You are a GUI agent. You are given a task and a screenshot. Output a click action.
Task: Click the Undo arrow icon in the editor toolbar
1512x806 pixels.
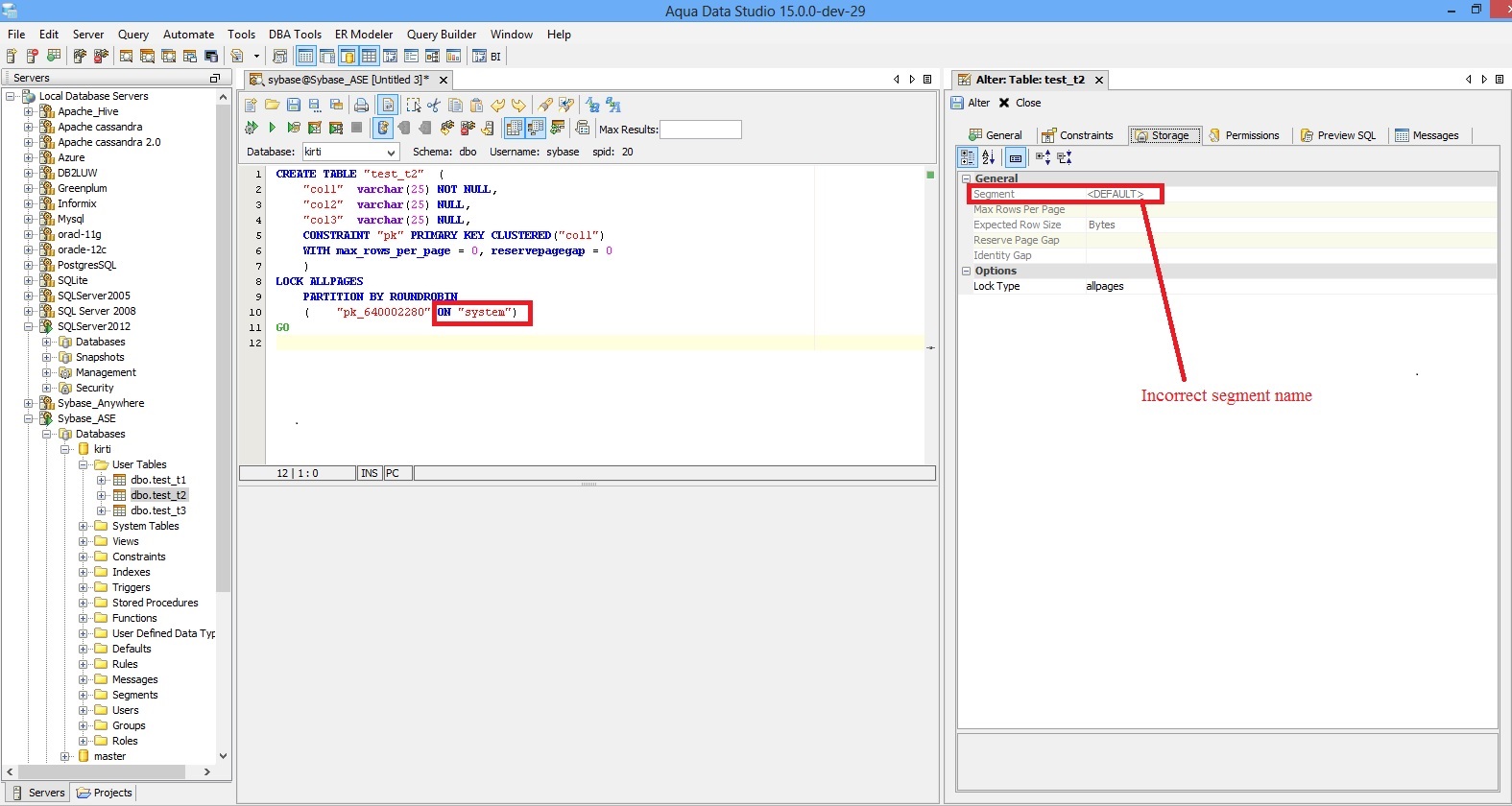(497, 105)
